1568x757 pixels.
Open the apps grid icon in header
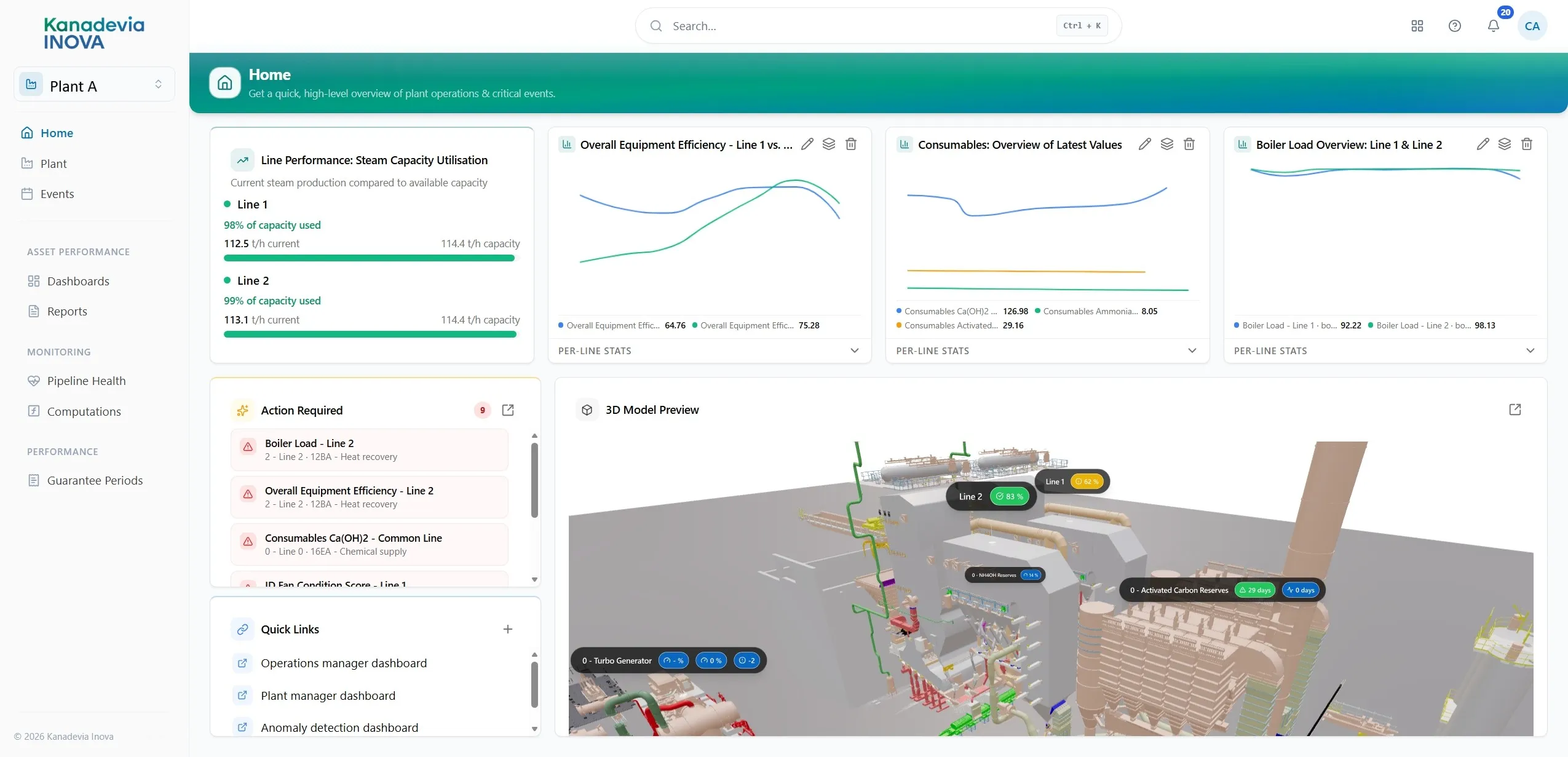[x=1417, y=26]
